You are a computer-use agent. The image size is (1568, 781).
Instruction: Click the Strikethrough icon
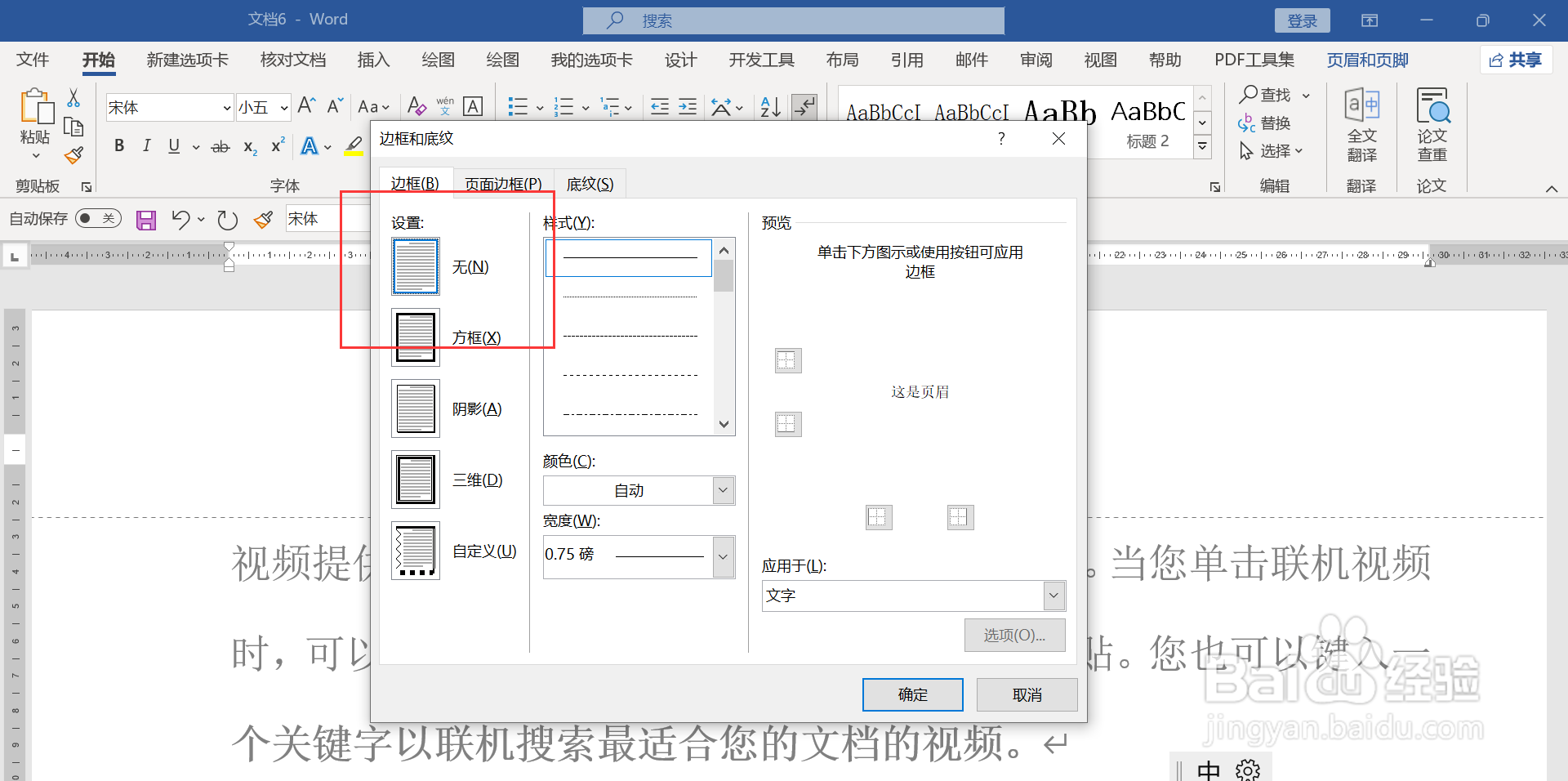(219, 145)
